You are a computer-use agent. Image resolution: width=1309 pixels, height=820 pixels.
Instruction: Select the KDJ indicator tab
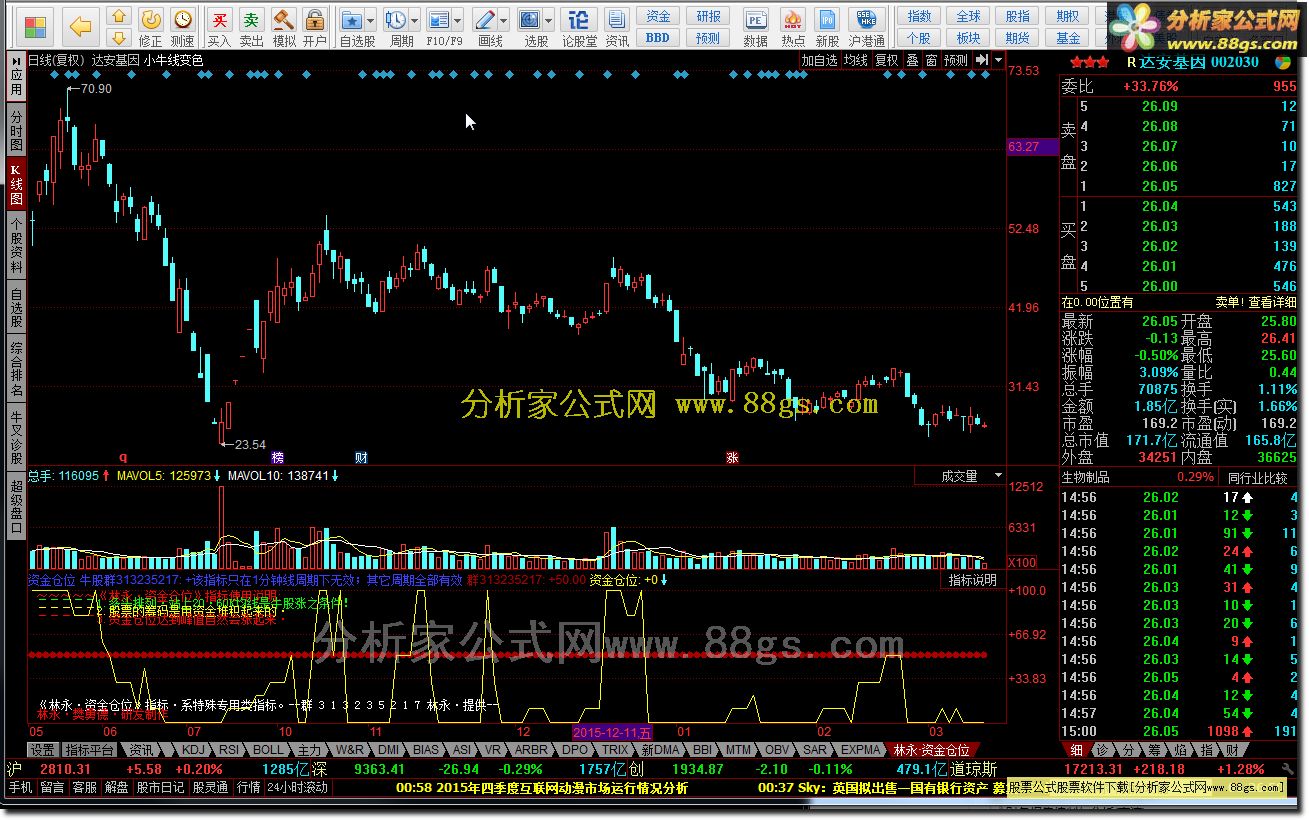click(x=194, y=750)
